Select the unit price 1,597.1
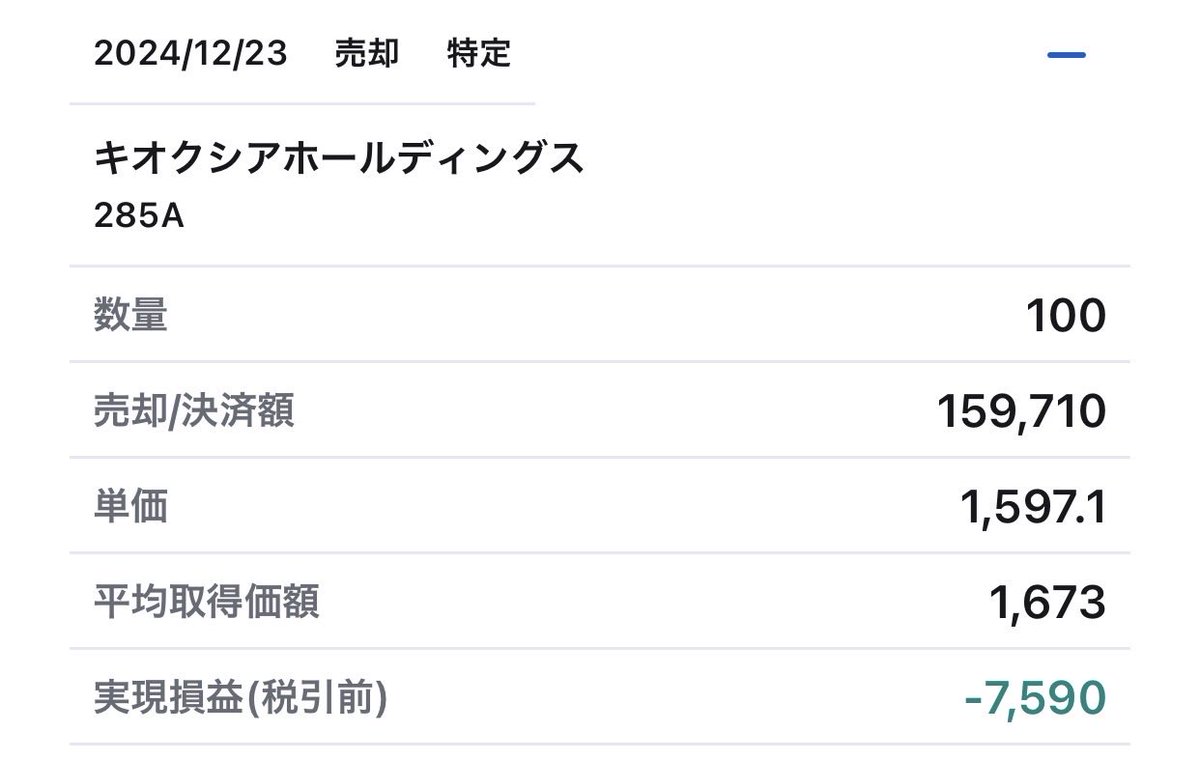 [x=1033, y=507]
